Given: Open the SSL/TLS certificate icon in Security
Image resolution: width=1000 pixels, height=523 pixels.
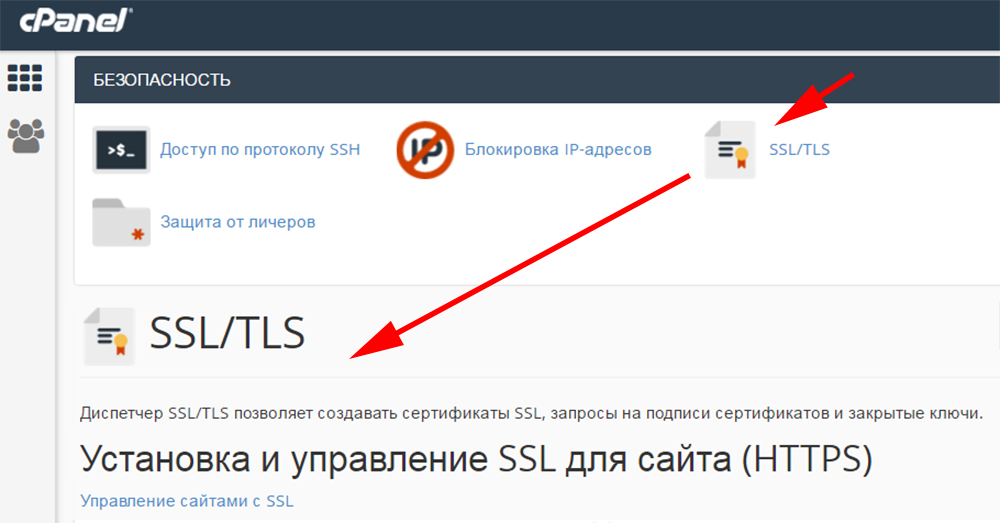Looking at the screenshot, I should (730, 150).
